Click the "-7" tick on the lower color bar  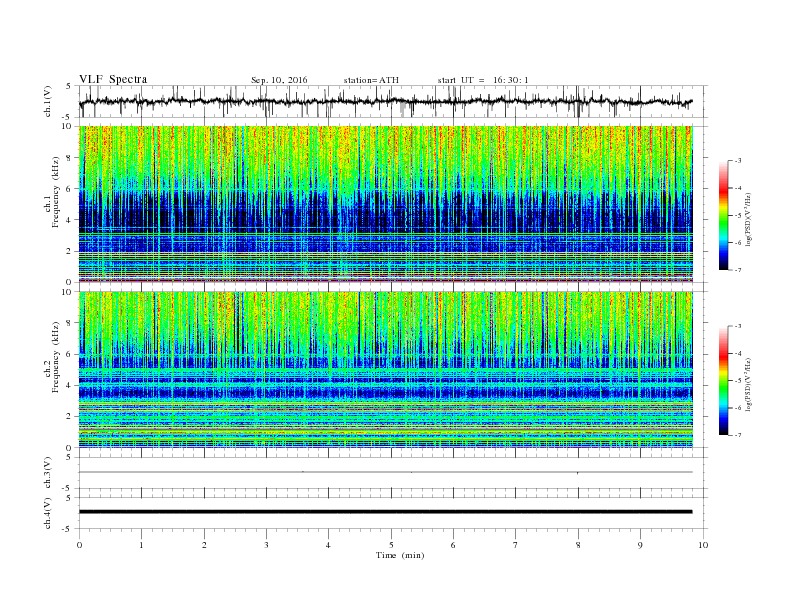tap(738, 435)
